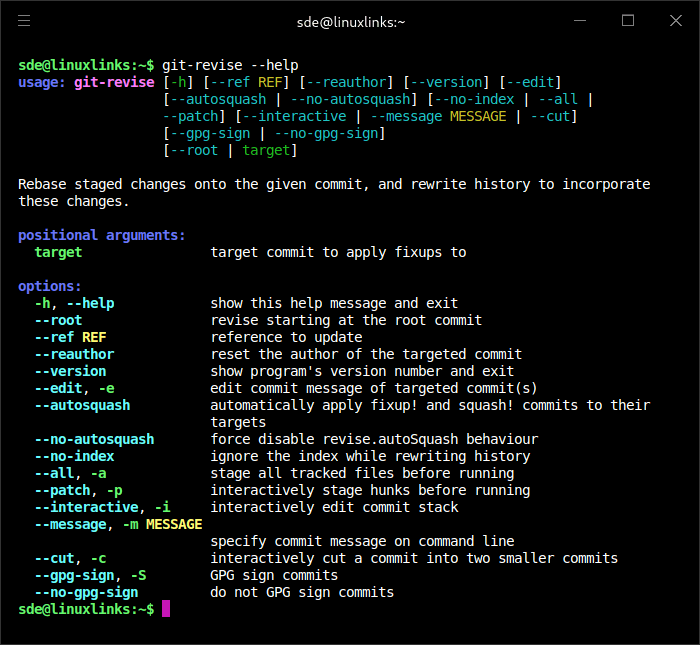Click the '--root' option in list
This screenshot has height=645, width=700.
(58, 320)
